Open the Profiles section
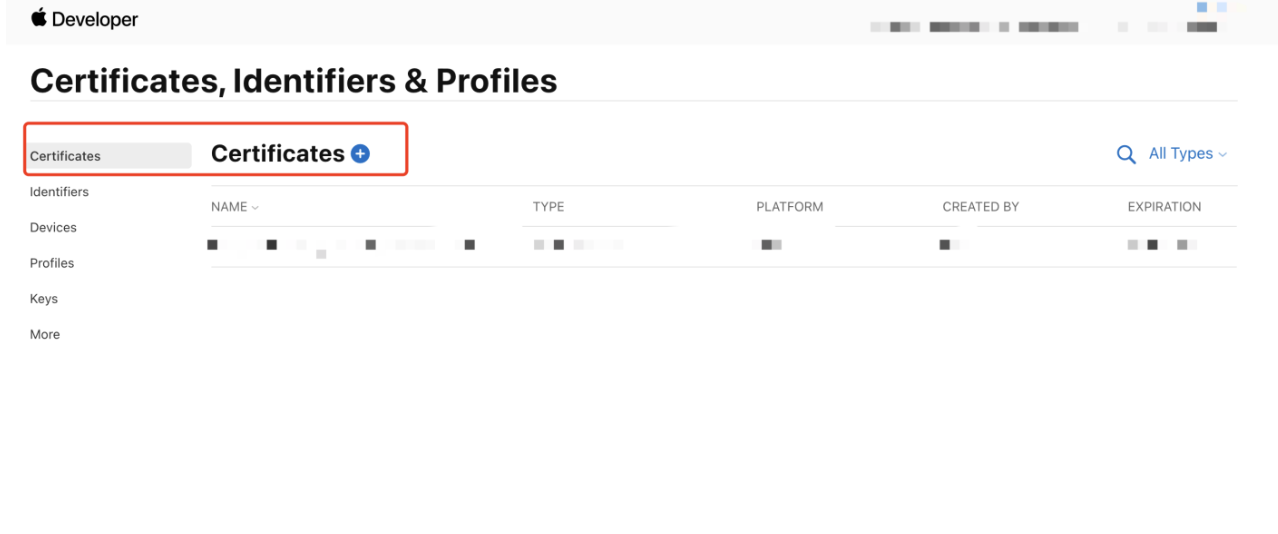1278x534 pixels. pos(52,263)
